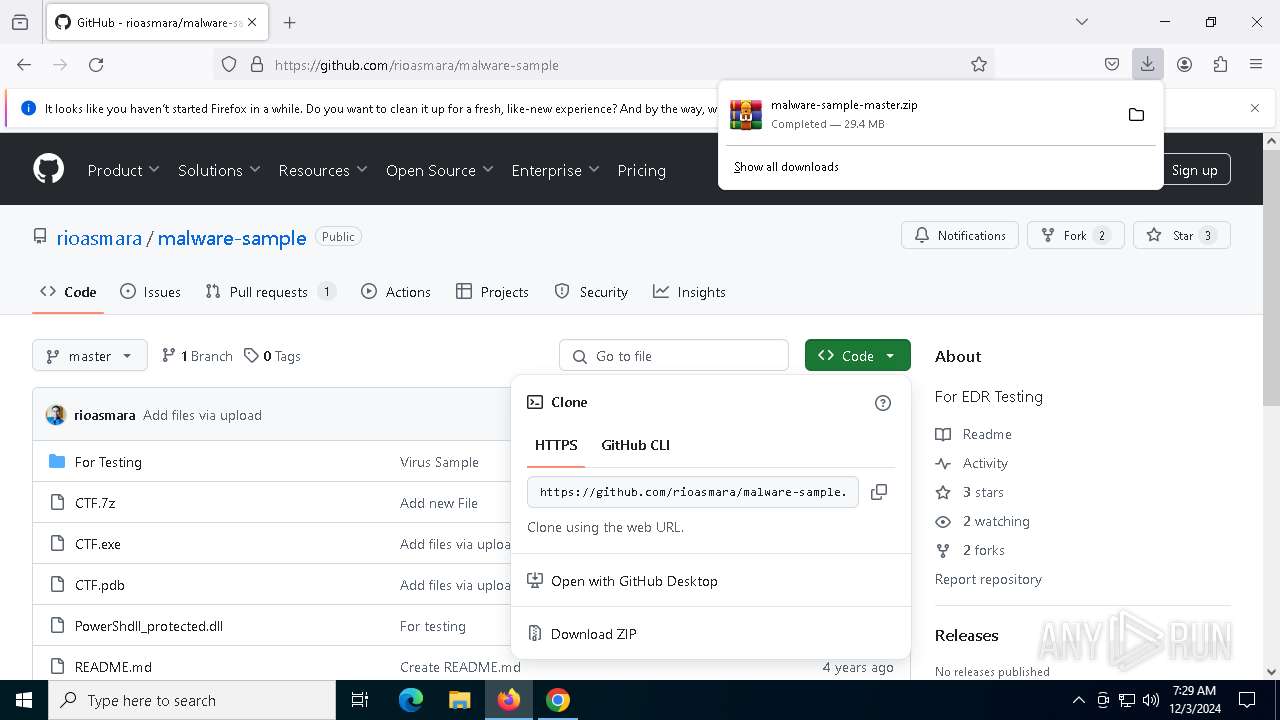This screenshot has width=1280, height=720.
Task: Expand the Enterprise menu
Action: (x=555, y=170)
